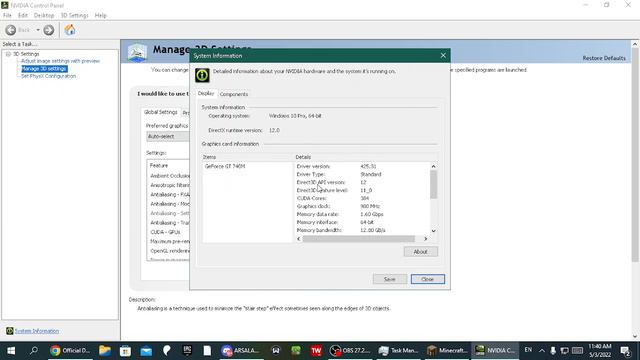Open NVIDIA Control Panel taskbar item

pyautogui.click(x=495, y=350)
